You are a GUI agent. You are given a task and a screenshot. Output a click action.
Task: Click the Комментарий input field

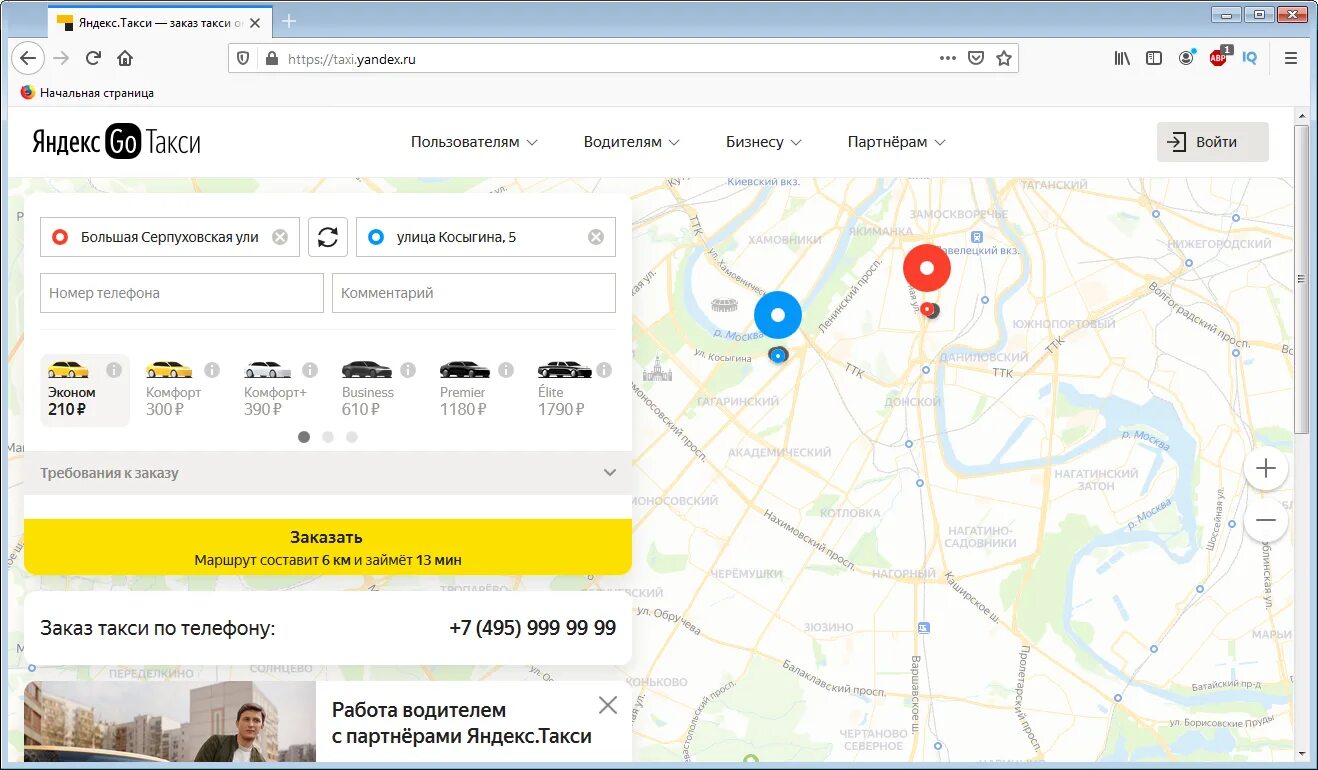pyautogui.click(x=474, y=293)
